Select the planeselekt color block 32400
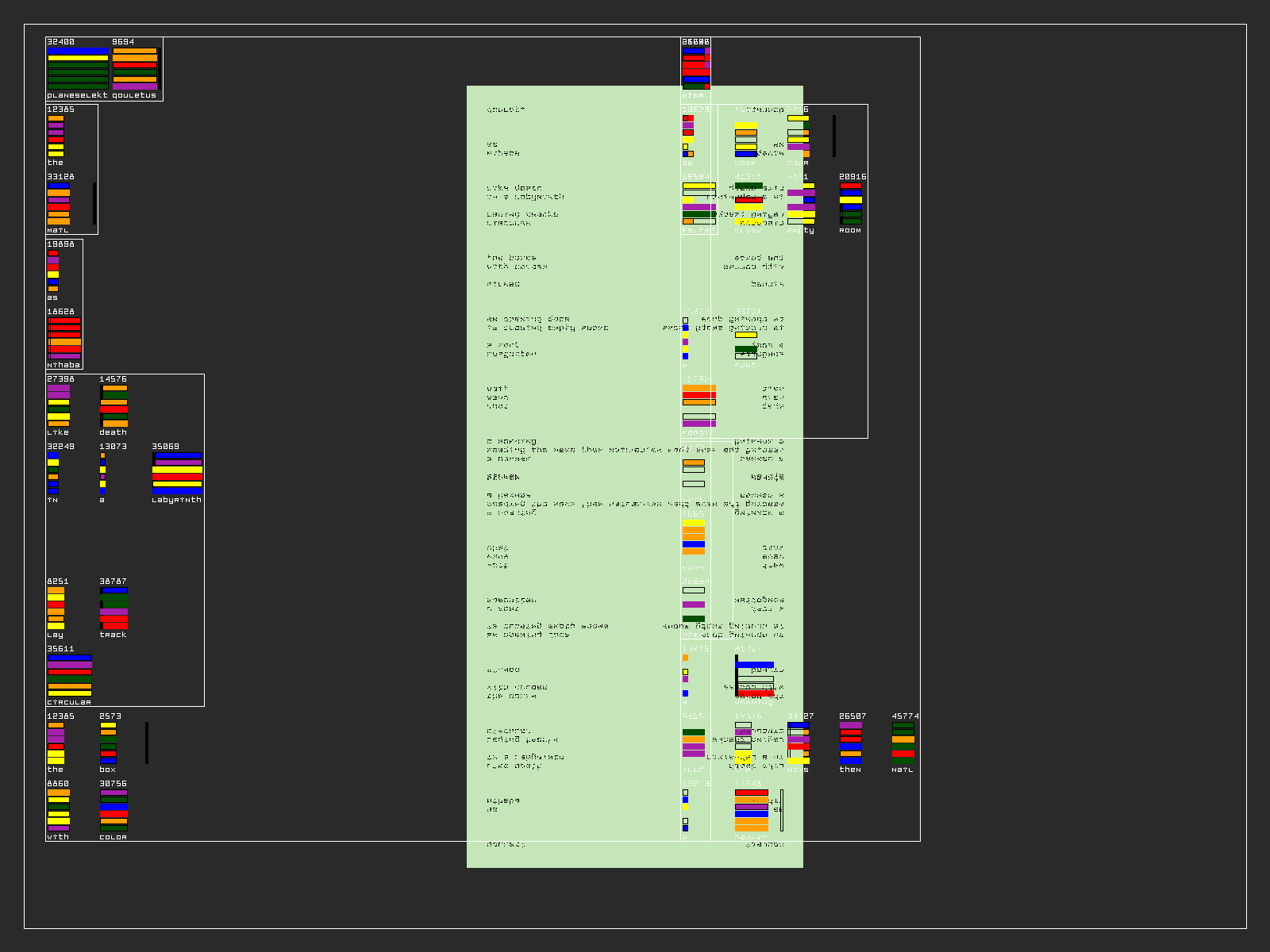Image resolution: width=1270 pixels, height=952 pixels. click(x=78, y=68)
